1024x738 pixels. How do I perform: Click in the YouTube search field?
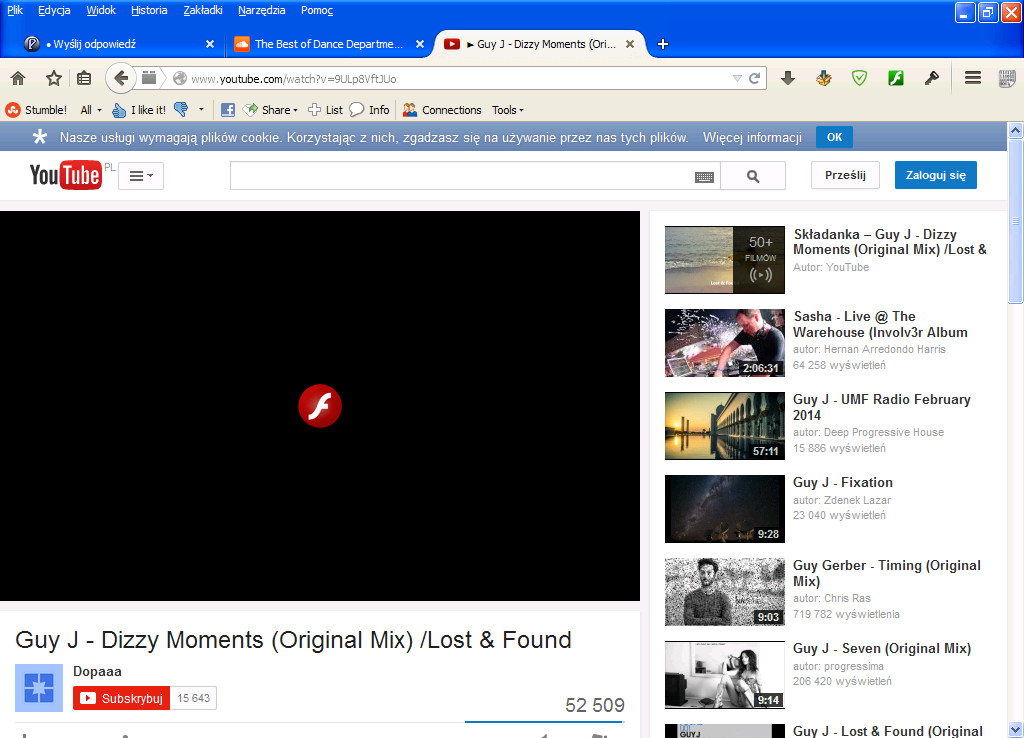pos(475,176)
